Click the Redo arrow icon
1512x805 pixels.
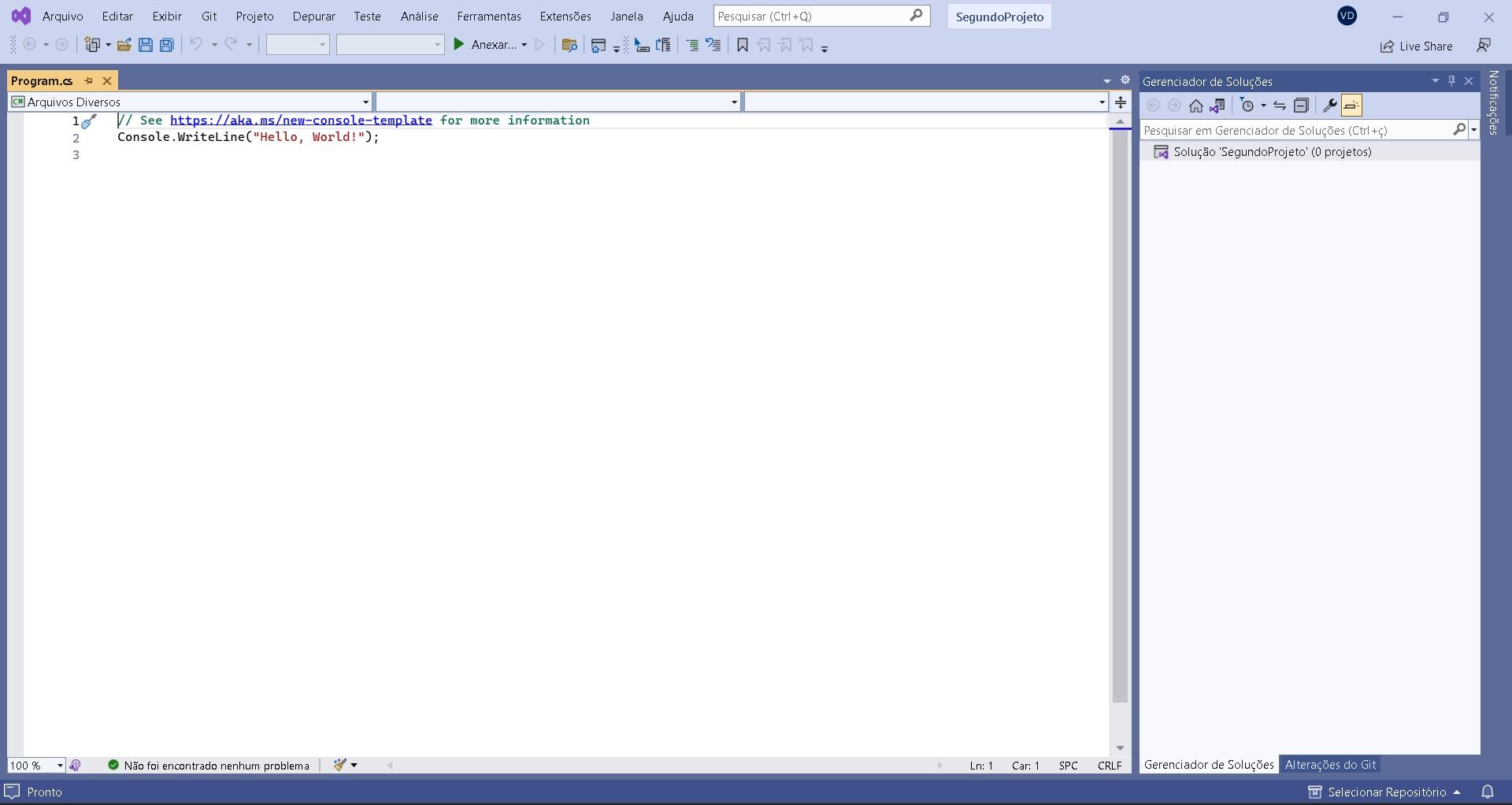point(231,45)
